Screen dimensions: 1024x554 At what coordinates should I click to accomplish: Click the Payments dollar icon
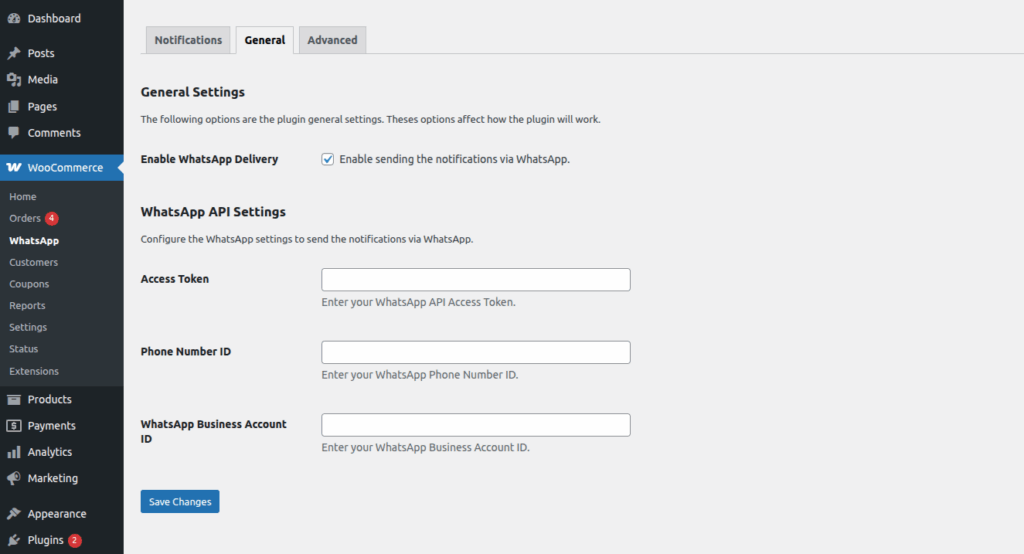click(14, 426)
